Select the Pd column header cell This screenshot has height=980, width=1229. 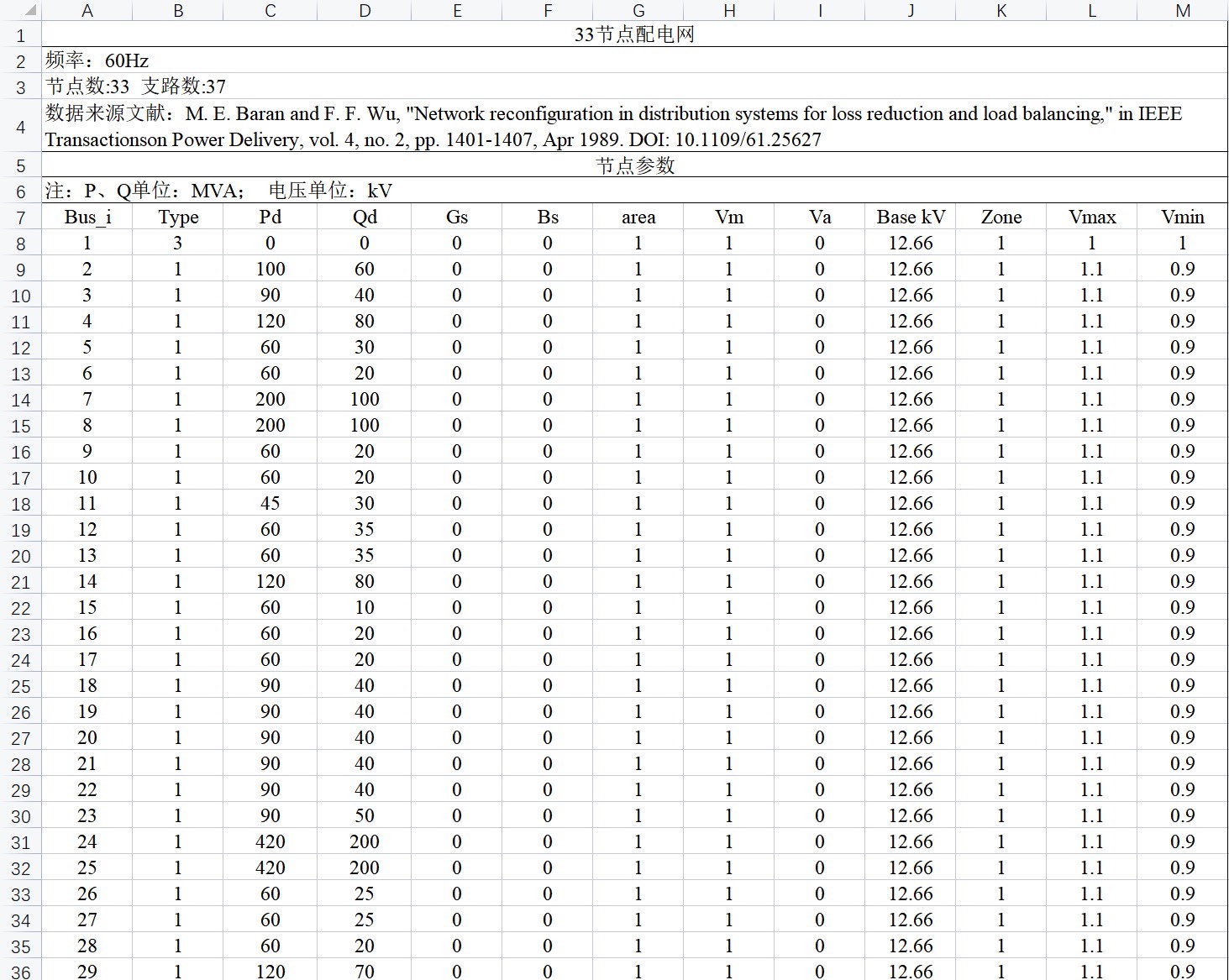pos(270,217)
